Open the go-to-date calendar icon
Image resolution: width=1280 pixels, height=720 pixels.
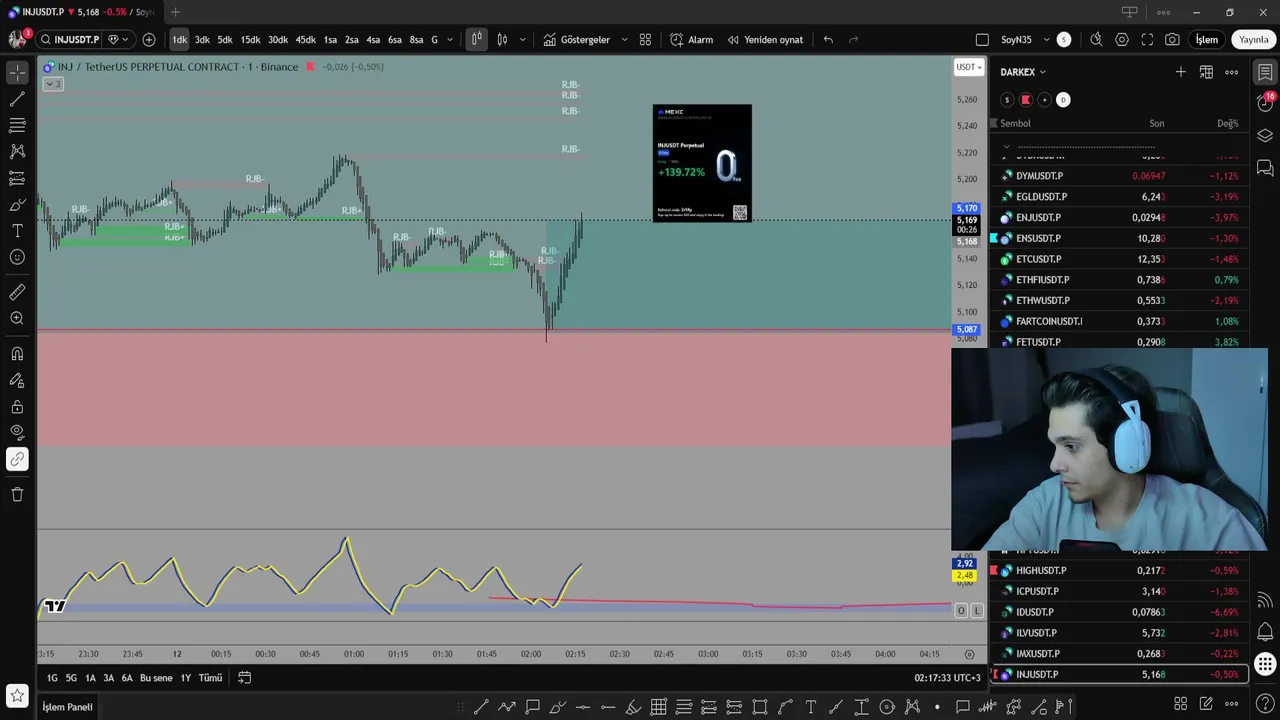pyautogui.click(x=244, y=678)
